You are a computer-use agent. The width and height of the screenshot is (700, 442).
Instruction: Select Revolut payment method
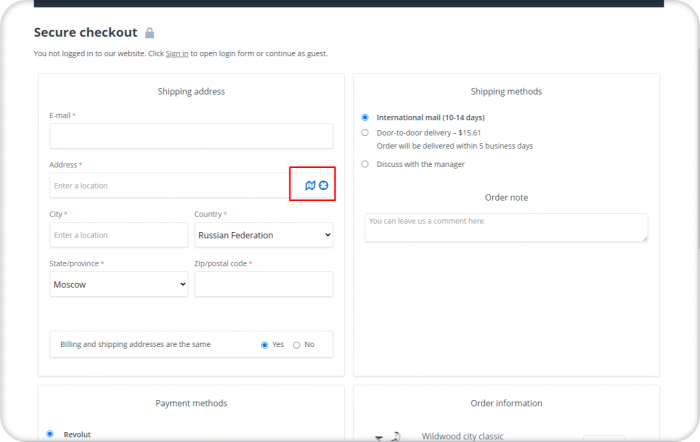coord(50,434)
